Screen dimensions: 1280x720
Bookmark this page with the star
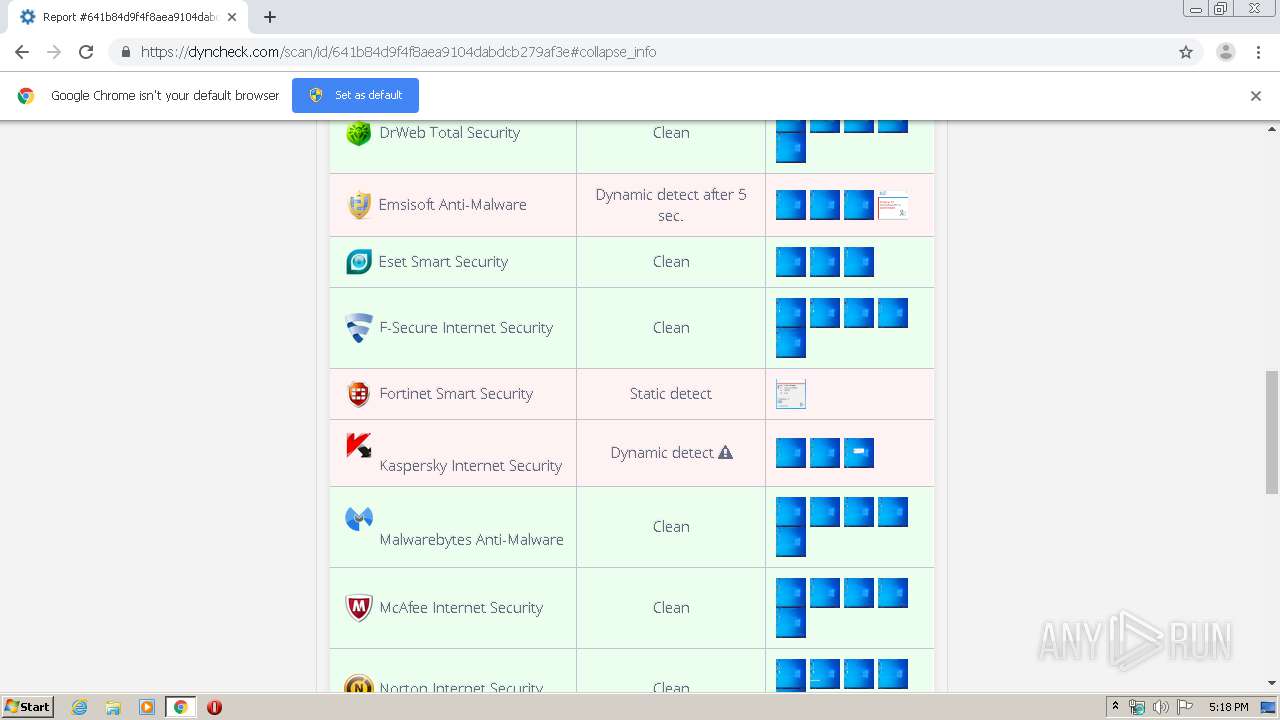1186,52
